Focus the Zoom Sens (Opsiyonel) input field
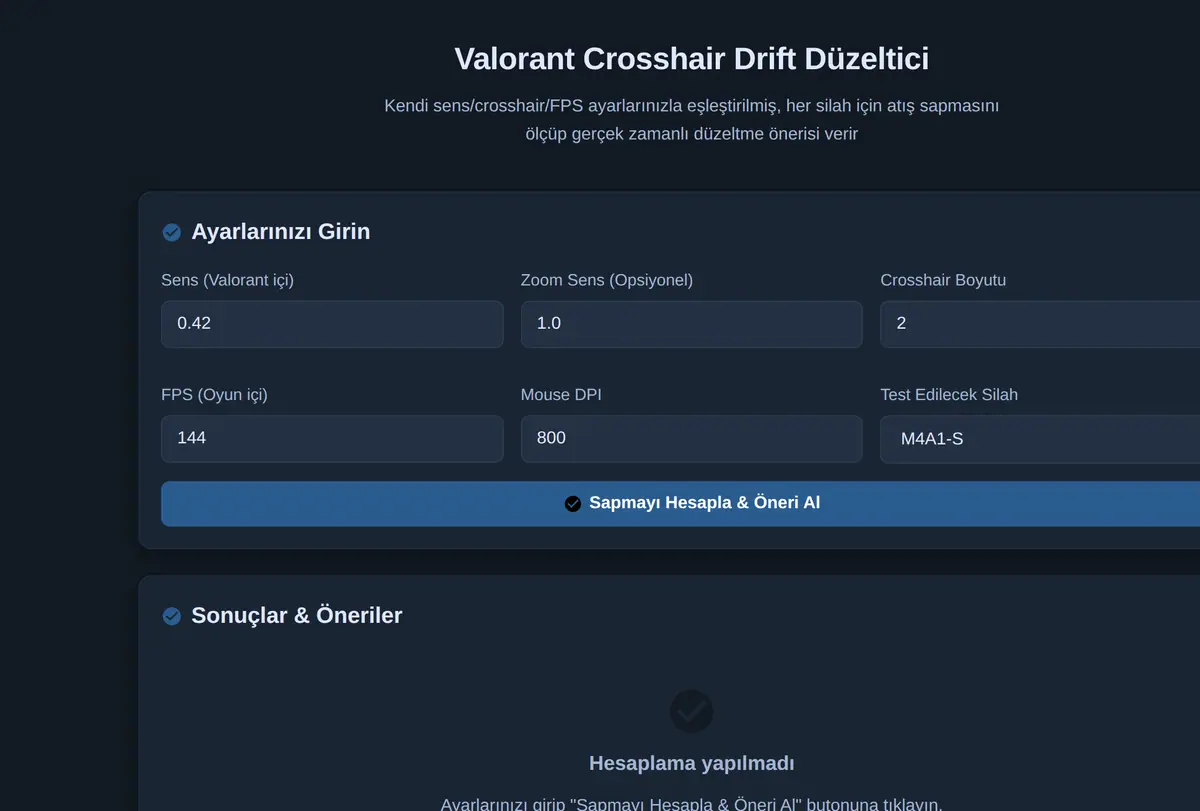 (x=691, y=324)
